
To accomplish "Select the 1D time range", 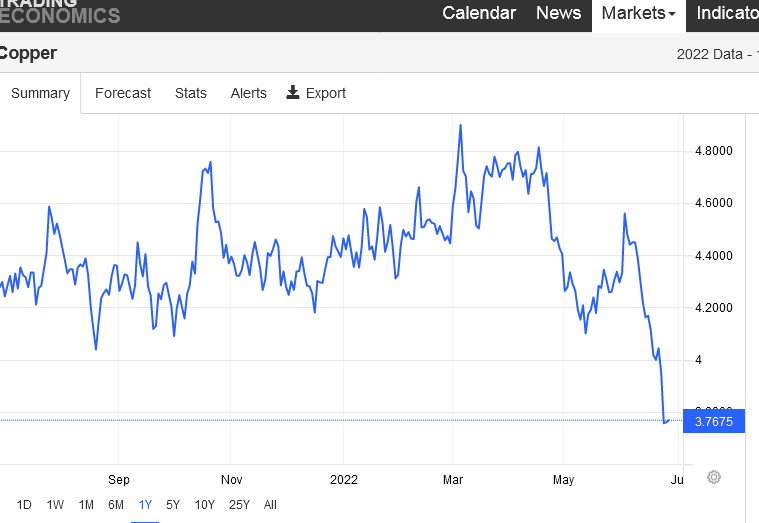I will click(x=24, y=505).
